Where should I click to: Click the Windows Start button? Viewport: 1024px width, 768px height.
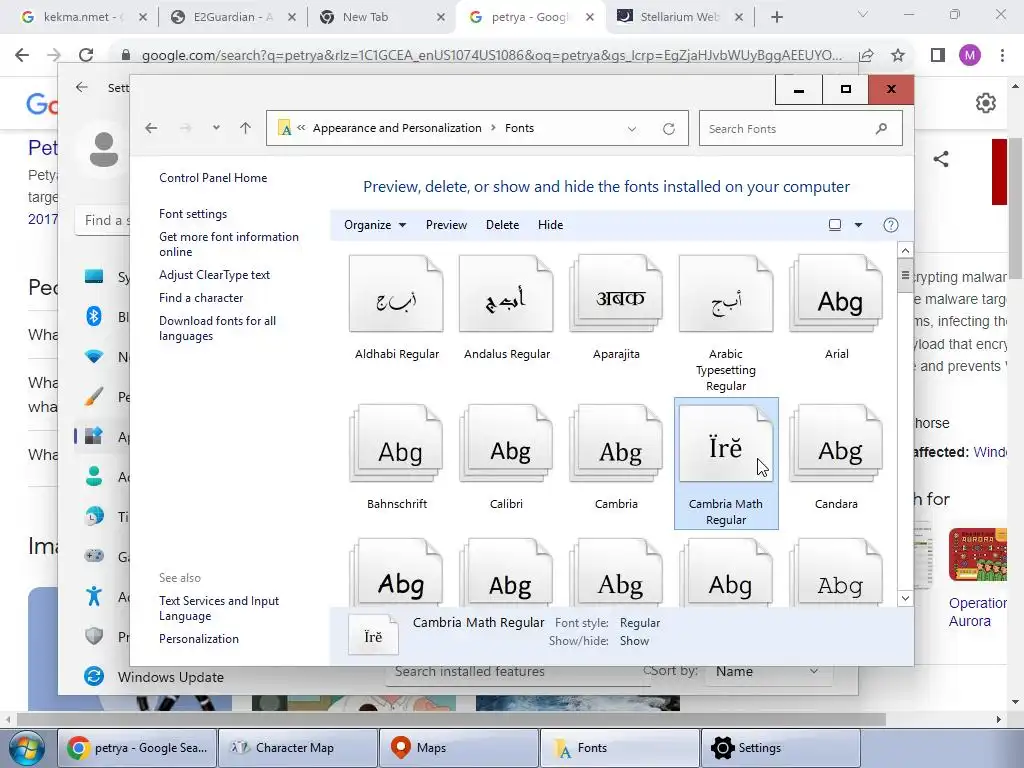[x=27, y=748]
